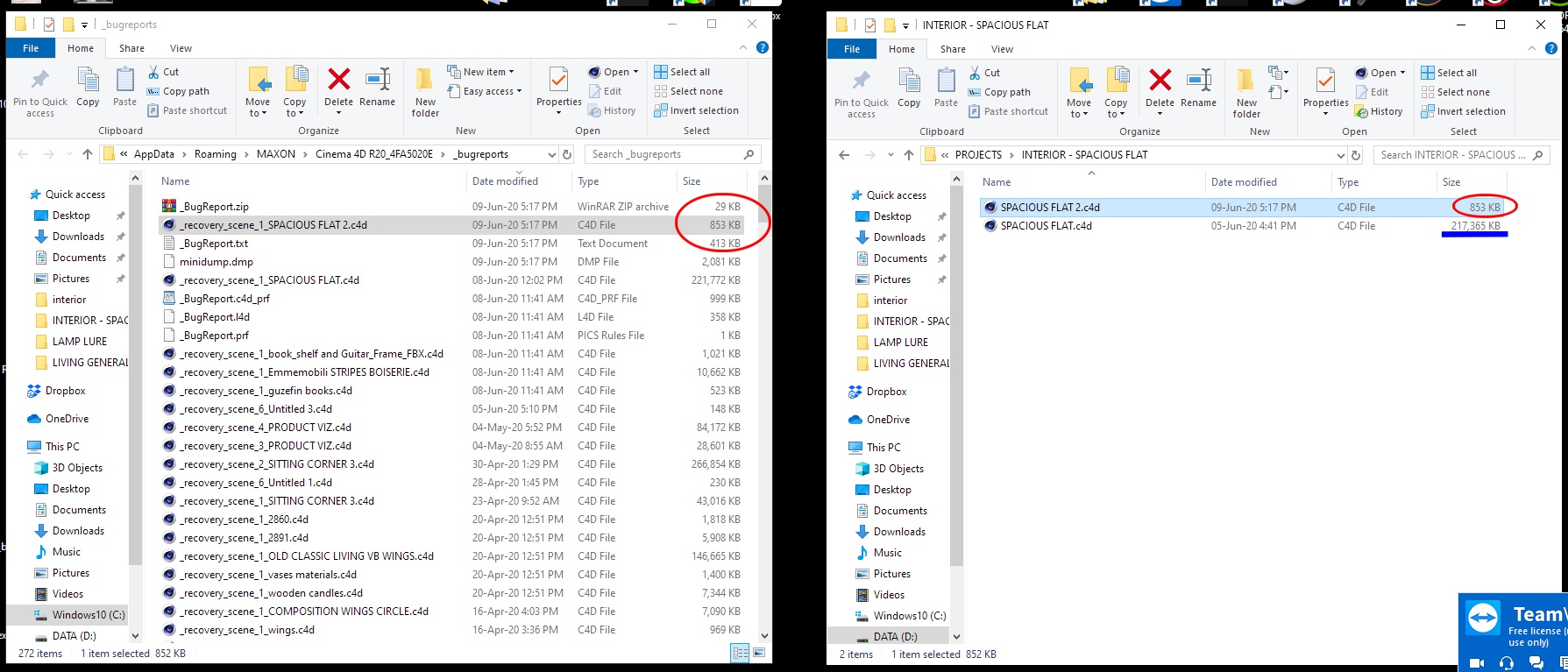Click History in the _bugreports ribbon
Viewport: 1568px width, 672px height.
pos(612,110)
